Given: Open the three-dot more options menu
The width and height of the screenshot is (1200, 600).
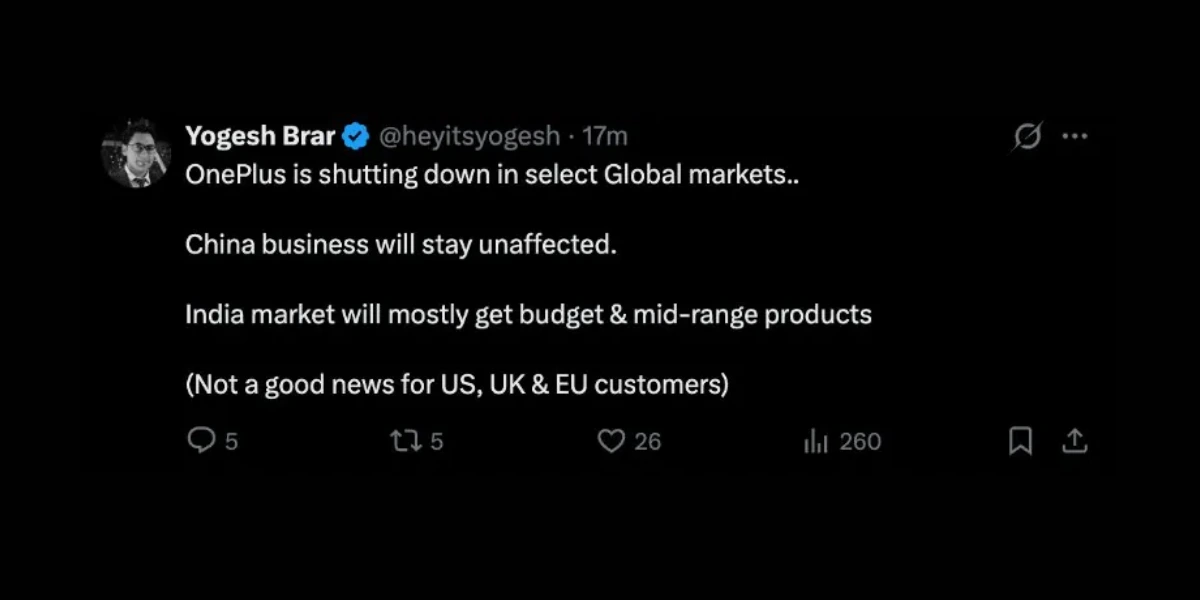Looking at the screenshot, I should 1075,136.
